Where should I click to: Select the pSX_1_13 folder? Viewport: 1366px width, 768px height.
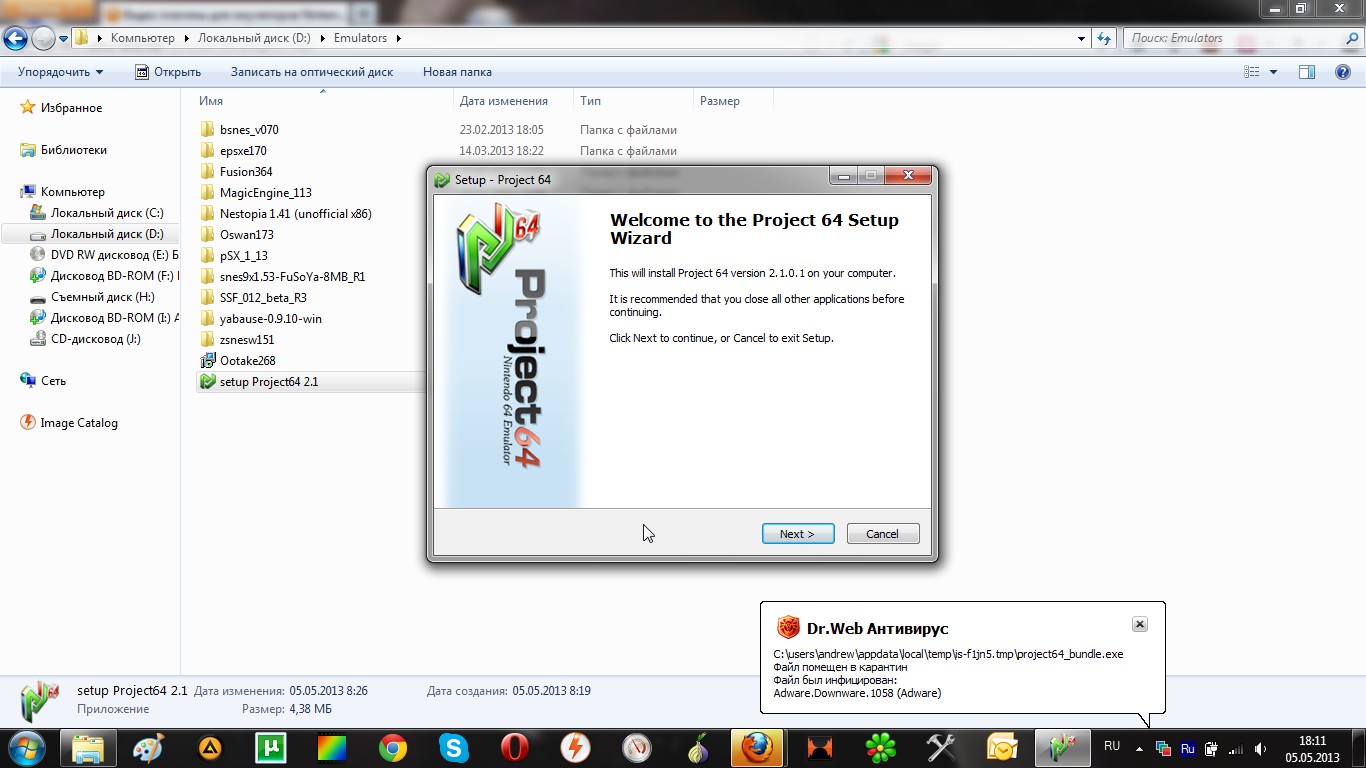[244, 256]
